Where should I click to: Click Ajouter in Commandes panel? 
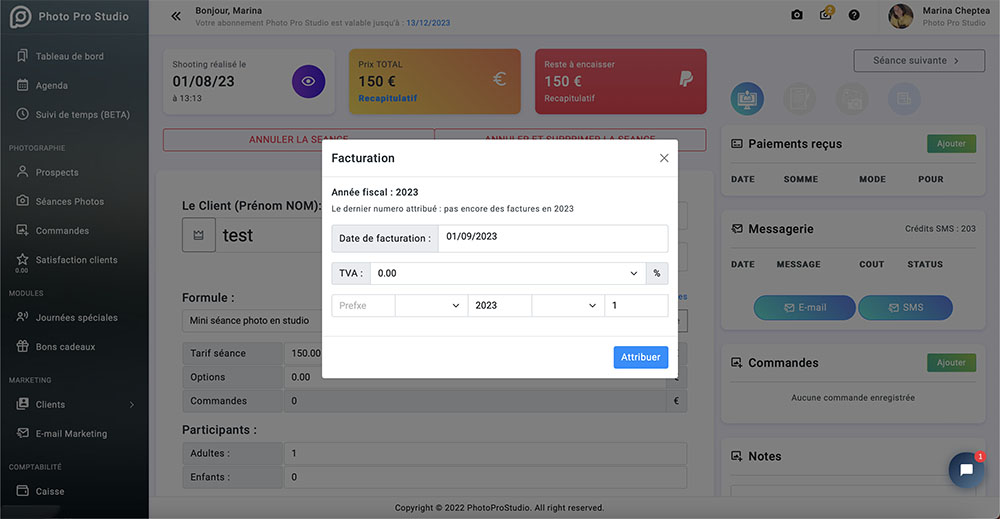(x=951, y=363)
